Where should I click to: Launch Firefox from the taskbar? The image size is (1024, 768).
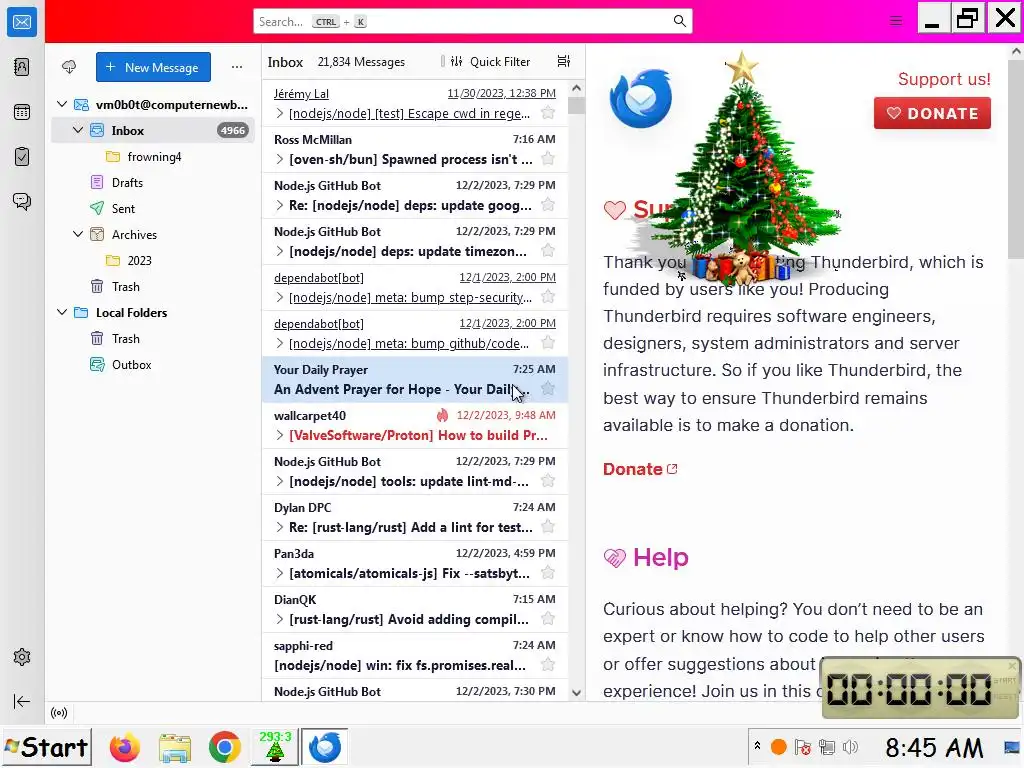pyautogui.click(x=124, y=747)
